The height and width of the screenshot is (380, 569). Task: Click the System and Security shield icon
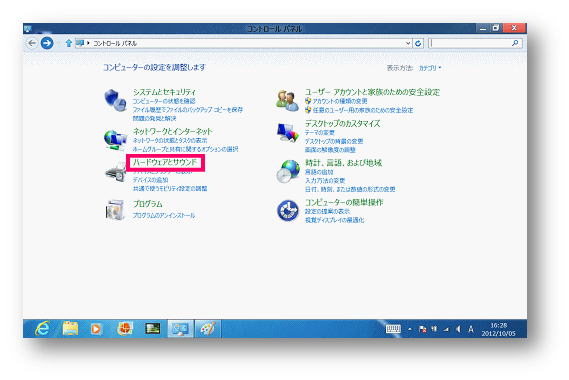(115, 100)
